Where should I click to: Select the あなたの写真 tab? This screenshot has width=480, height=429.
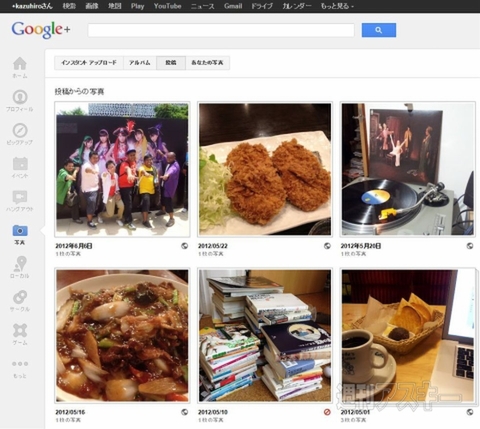(207, 63)
